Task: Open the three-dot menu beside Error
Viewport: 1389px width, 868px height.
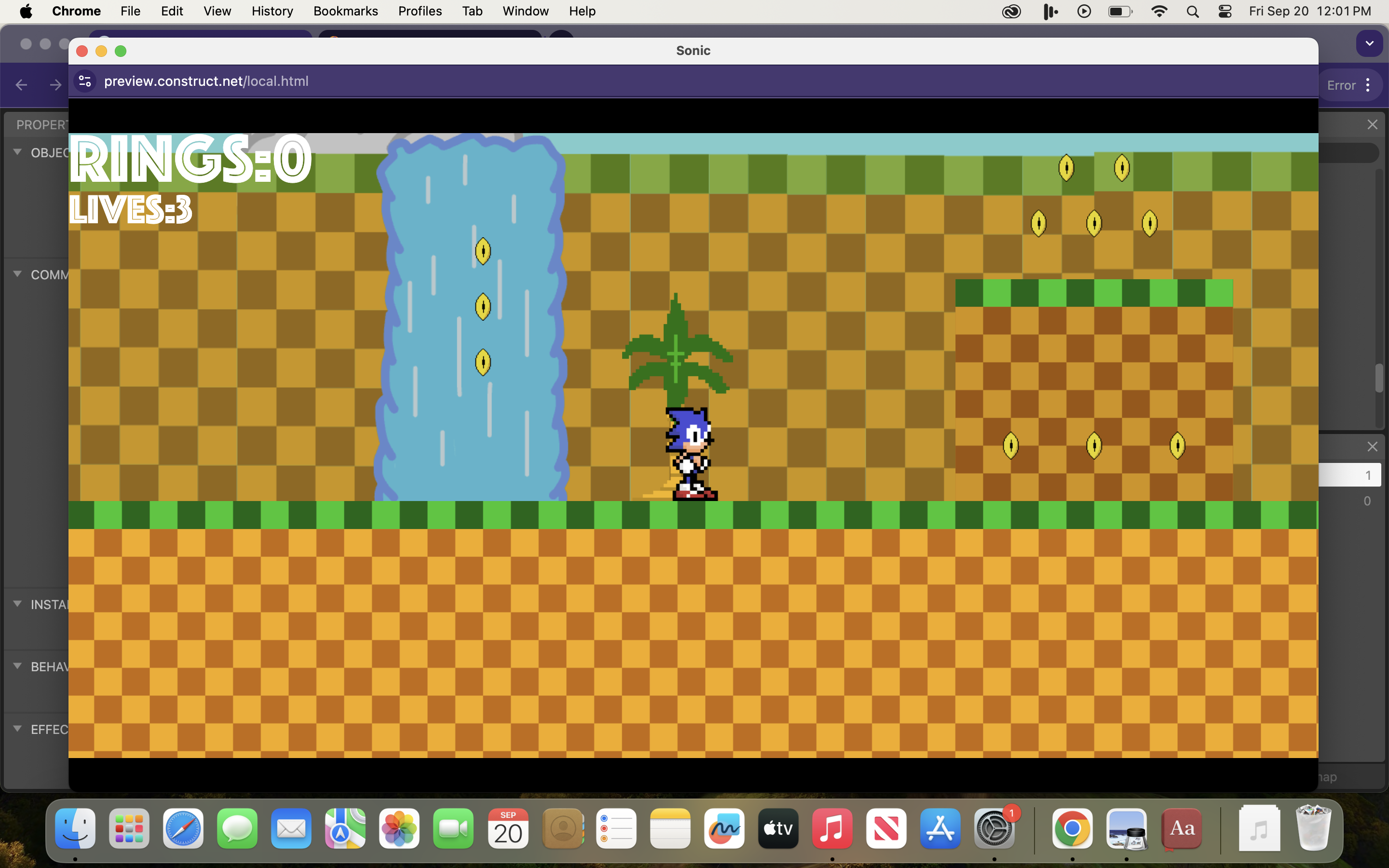Action: 1369,84
